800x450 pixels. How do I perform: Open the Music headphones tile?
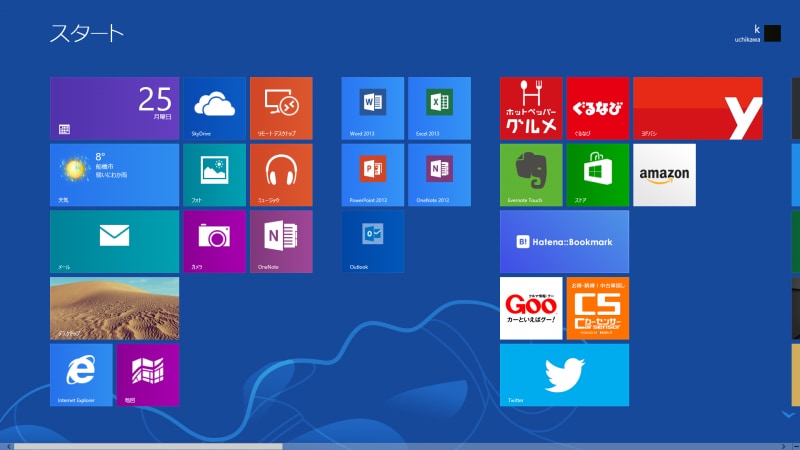click(x=281, y=174)
